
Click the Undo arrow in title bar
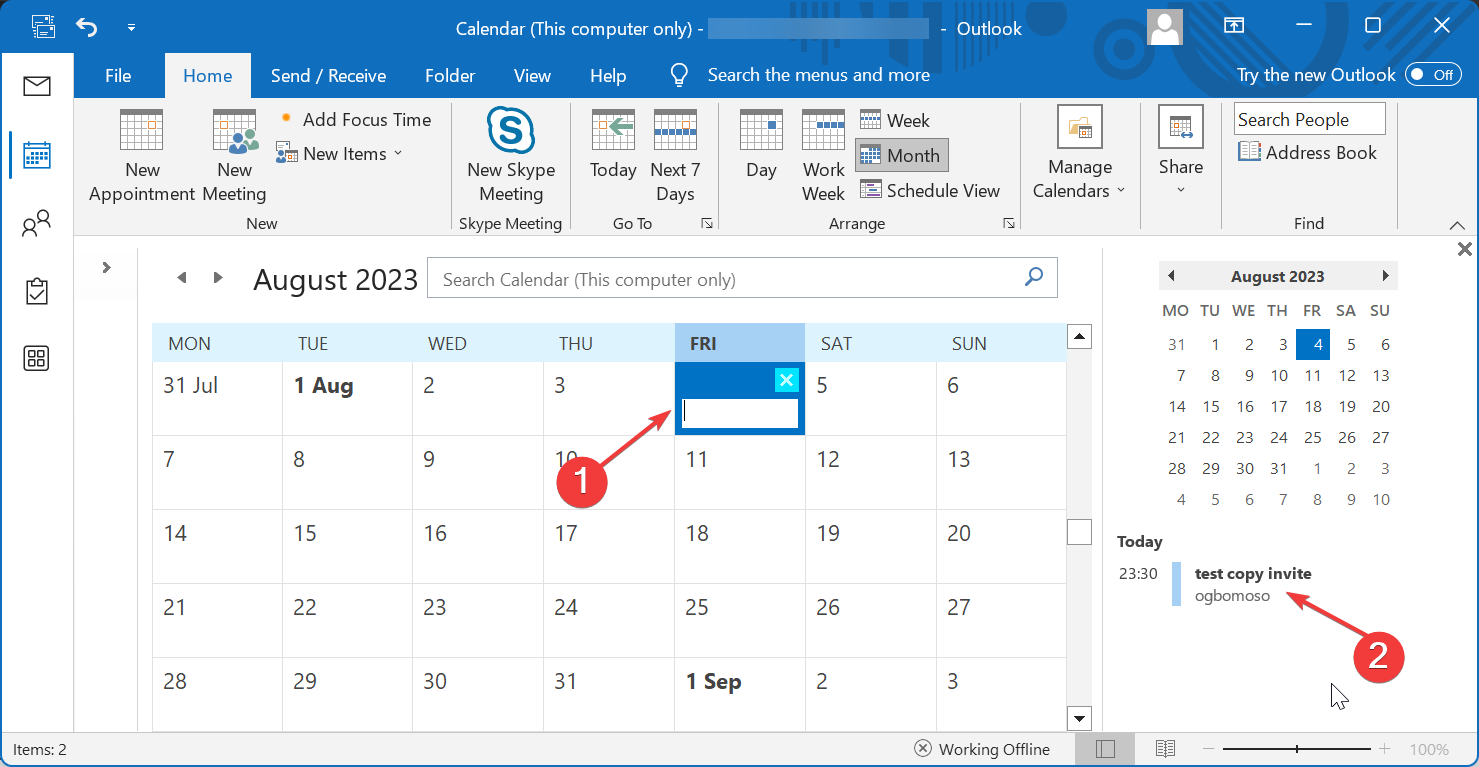88,27
